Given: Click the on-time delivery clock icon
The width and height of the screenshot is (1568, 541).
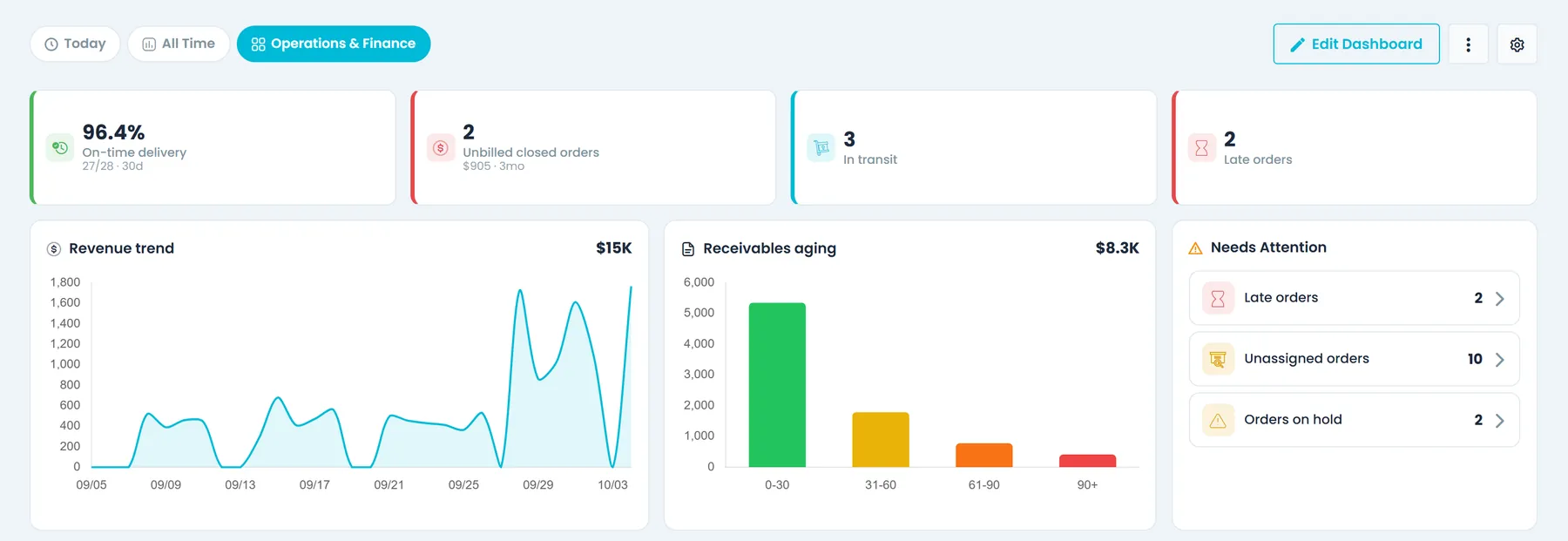Looking at the screenshot, I should tap(59, 147).
